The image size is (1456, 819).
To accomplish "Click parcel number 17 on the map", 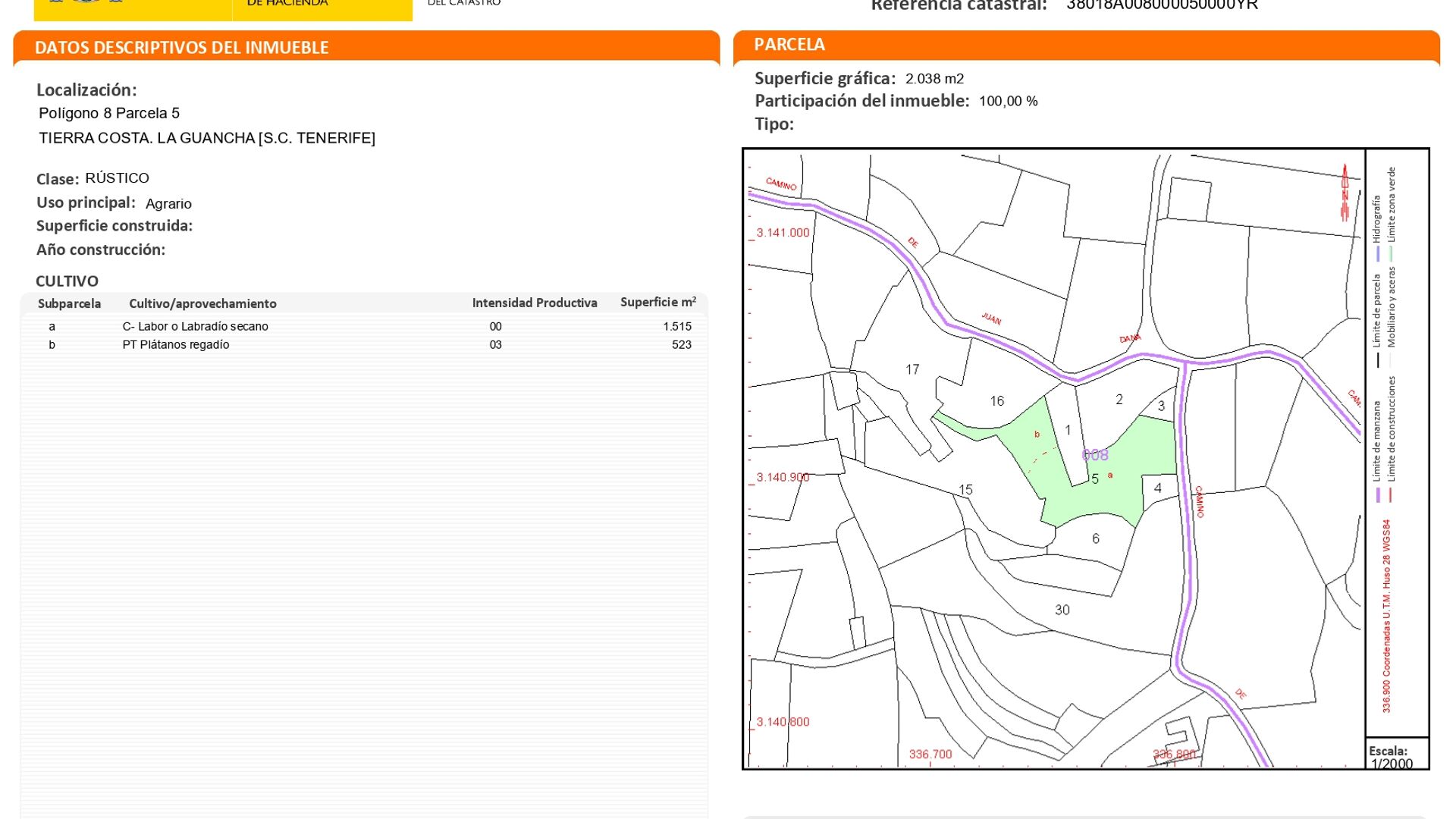I will tap(912, 369).
